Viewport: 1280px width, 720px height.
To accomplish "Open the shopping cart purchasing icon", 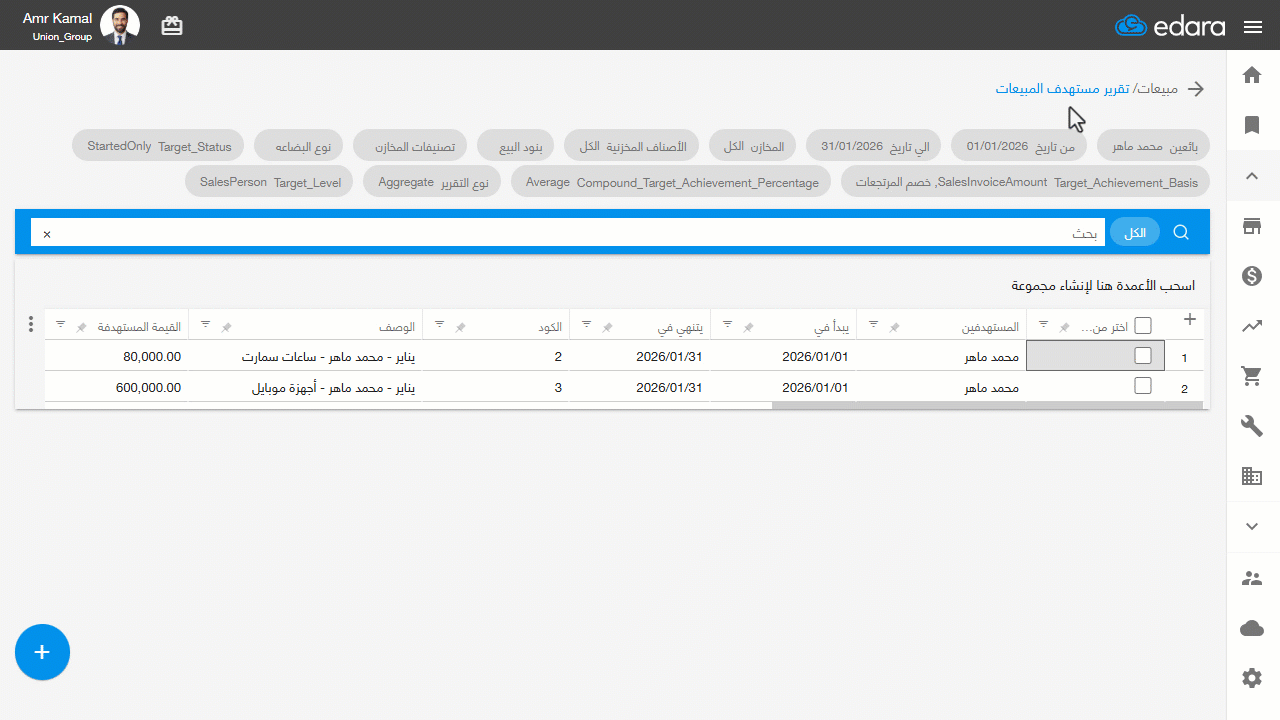I will (x=1251, y=376).
